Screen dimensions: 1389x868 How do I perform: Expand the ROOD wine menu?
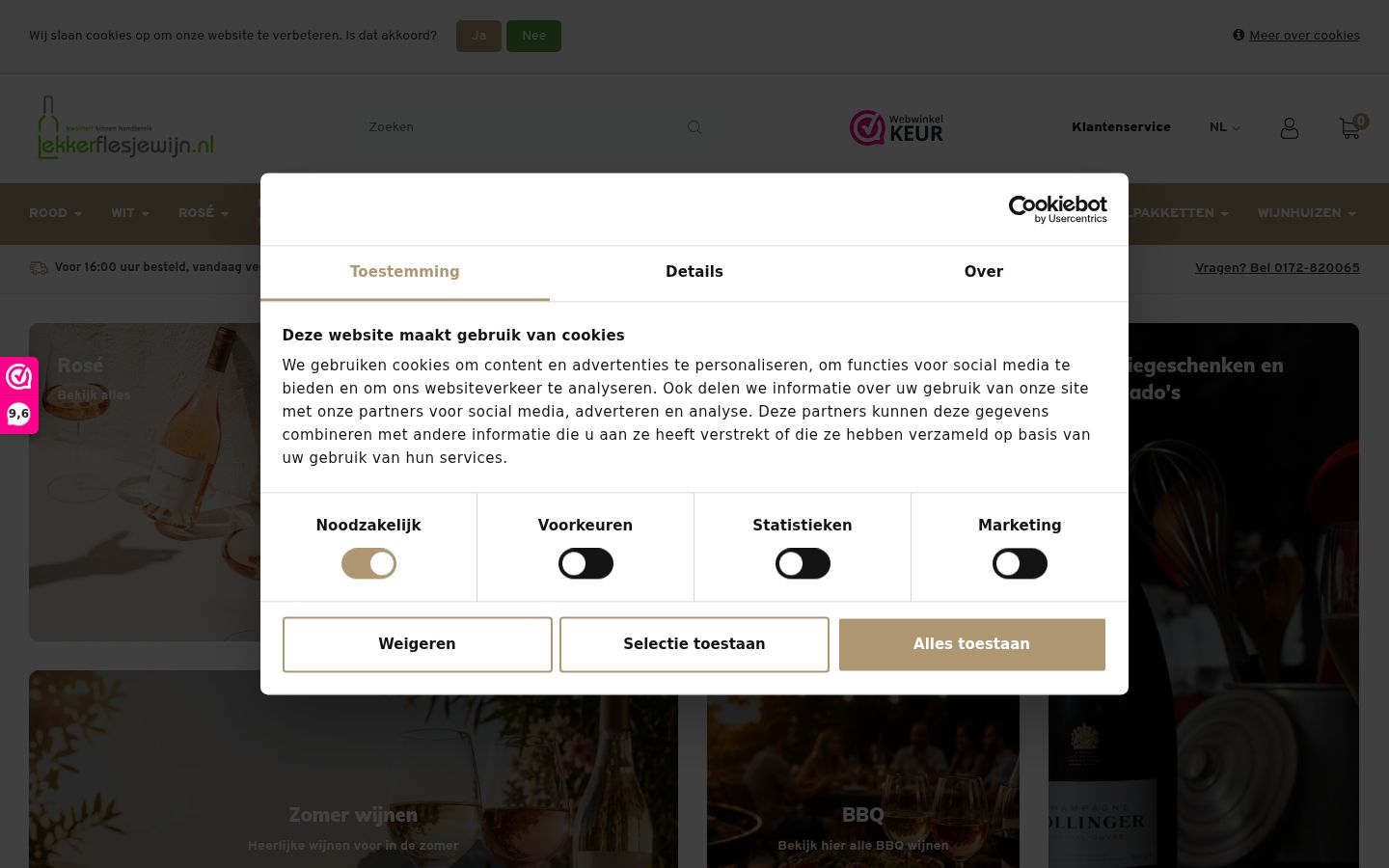click(55, 213)
